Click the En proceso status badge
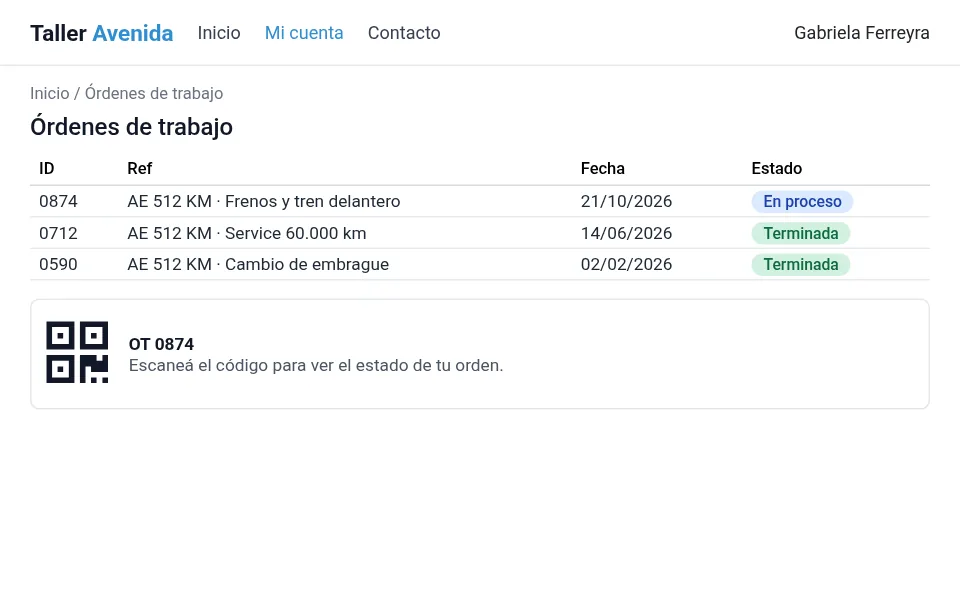This screenshot has height=600, width=960. (x=802, y=201)
